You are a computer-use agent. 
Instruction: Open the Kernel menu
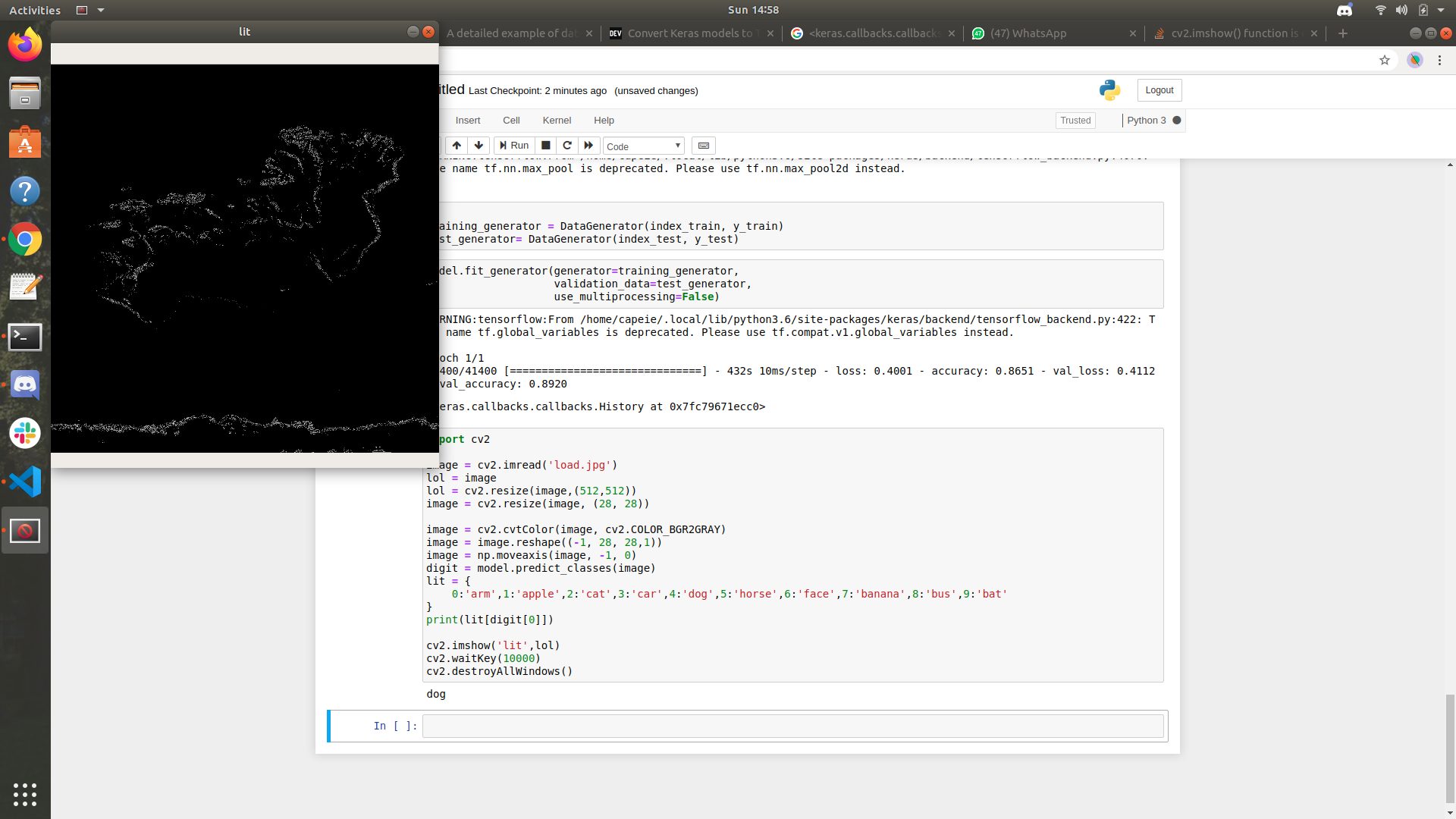[x=557, y=121]
